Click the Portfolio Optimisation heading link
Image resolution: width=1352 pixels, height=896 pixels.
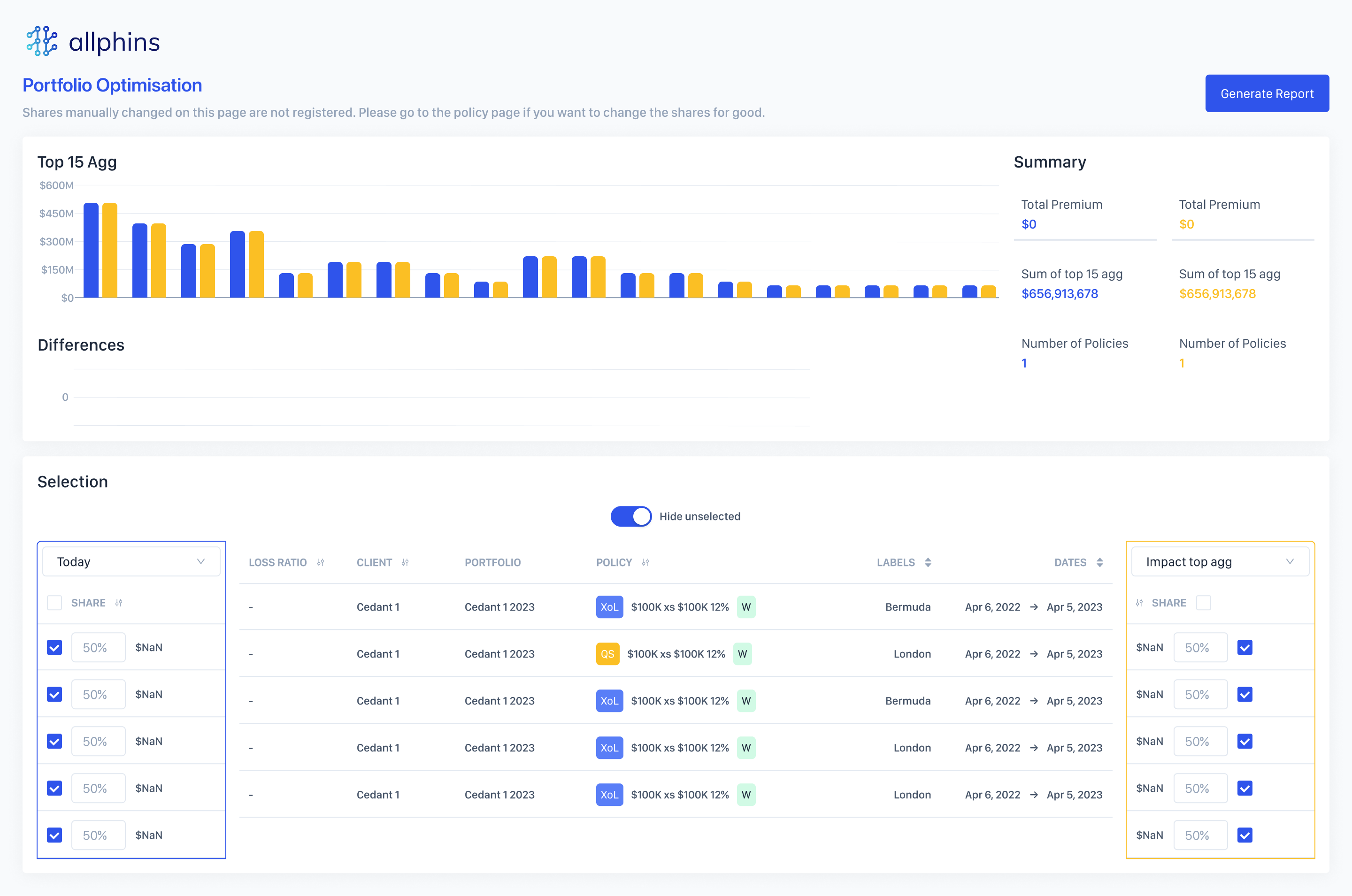[112, 85]
